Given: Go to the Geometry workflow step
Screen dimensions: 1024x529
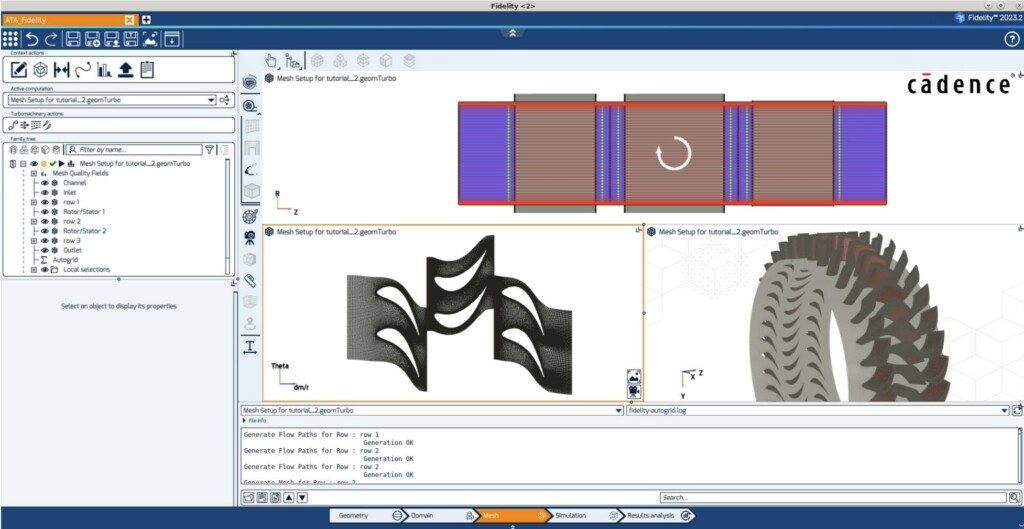Looking at the screenshot, I should coord(365,515).
